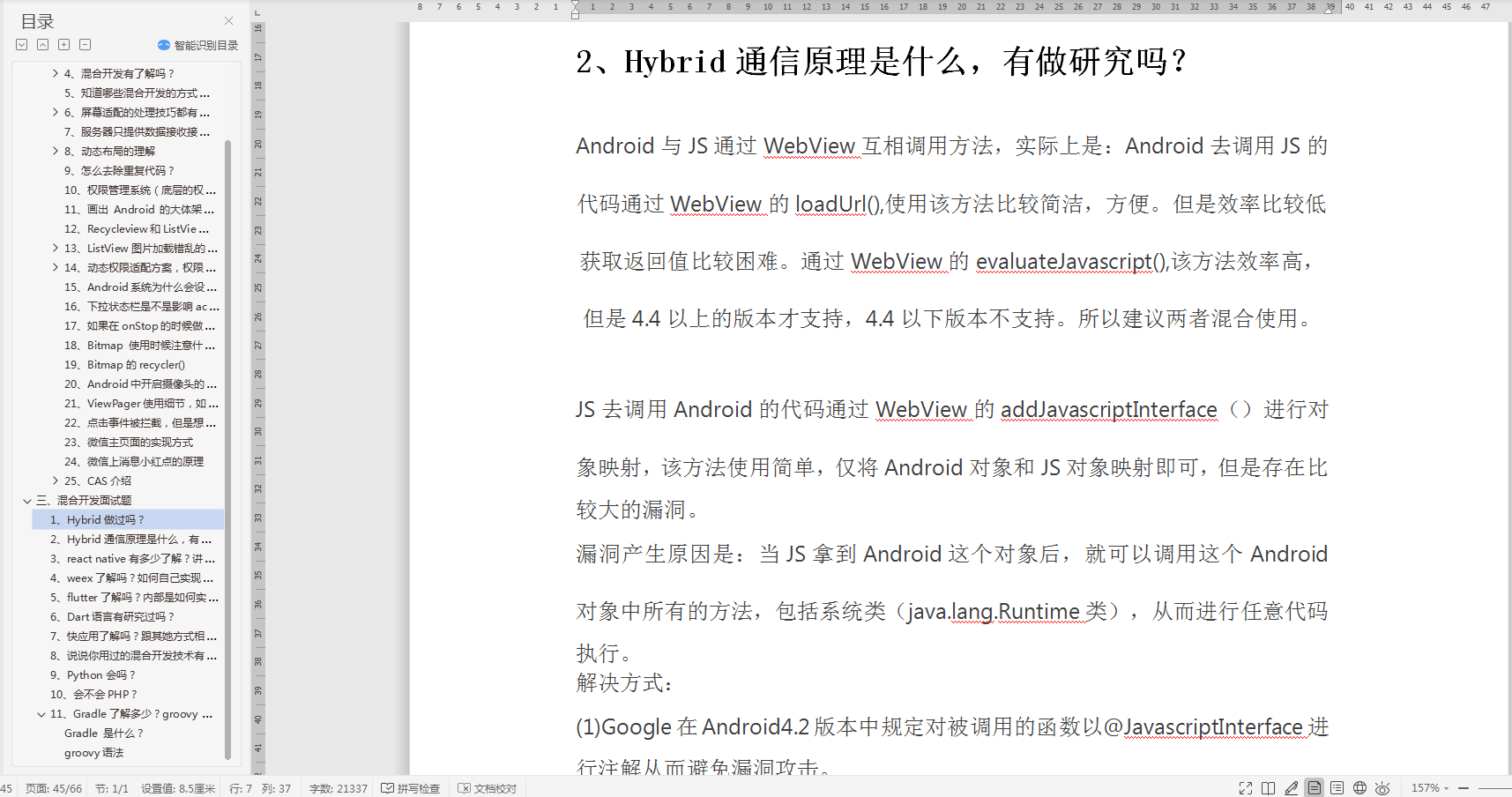Click 设置值: 8.5厘米 in status bar
Viewport: 1512px width, 797px height.
pos(178,788)
